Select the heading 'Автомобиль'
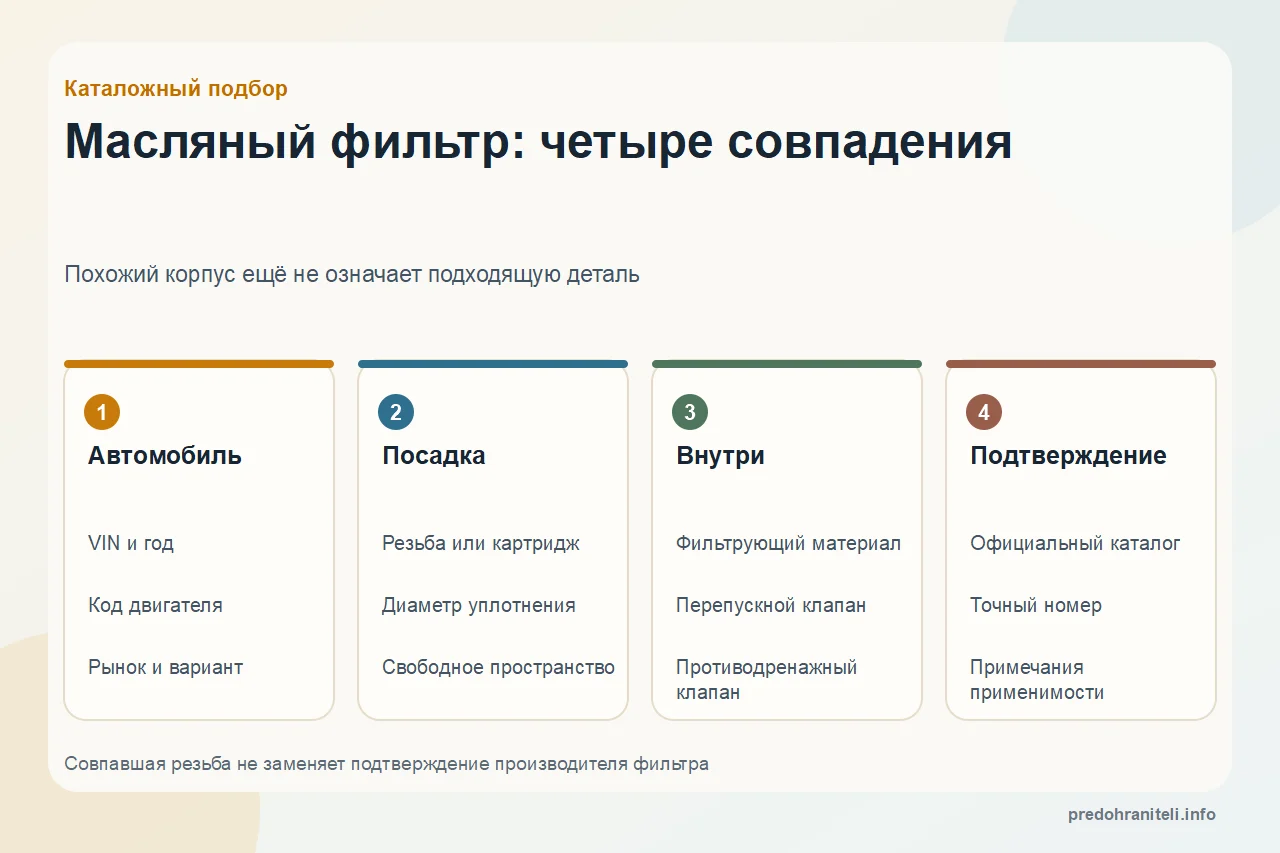This screenshot has height=853, width=1280. pos(165,456)
